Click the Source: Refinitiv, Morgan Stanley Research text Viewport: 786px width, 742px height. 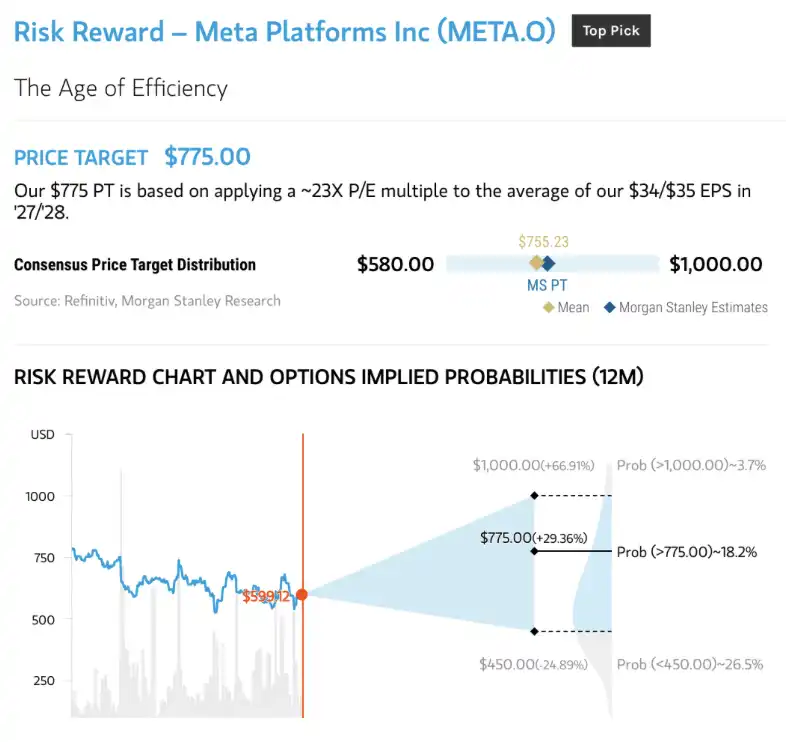point(147,301)
